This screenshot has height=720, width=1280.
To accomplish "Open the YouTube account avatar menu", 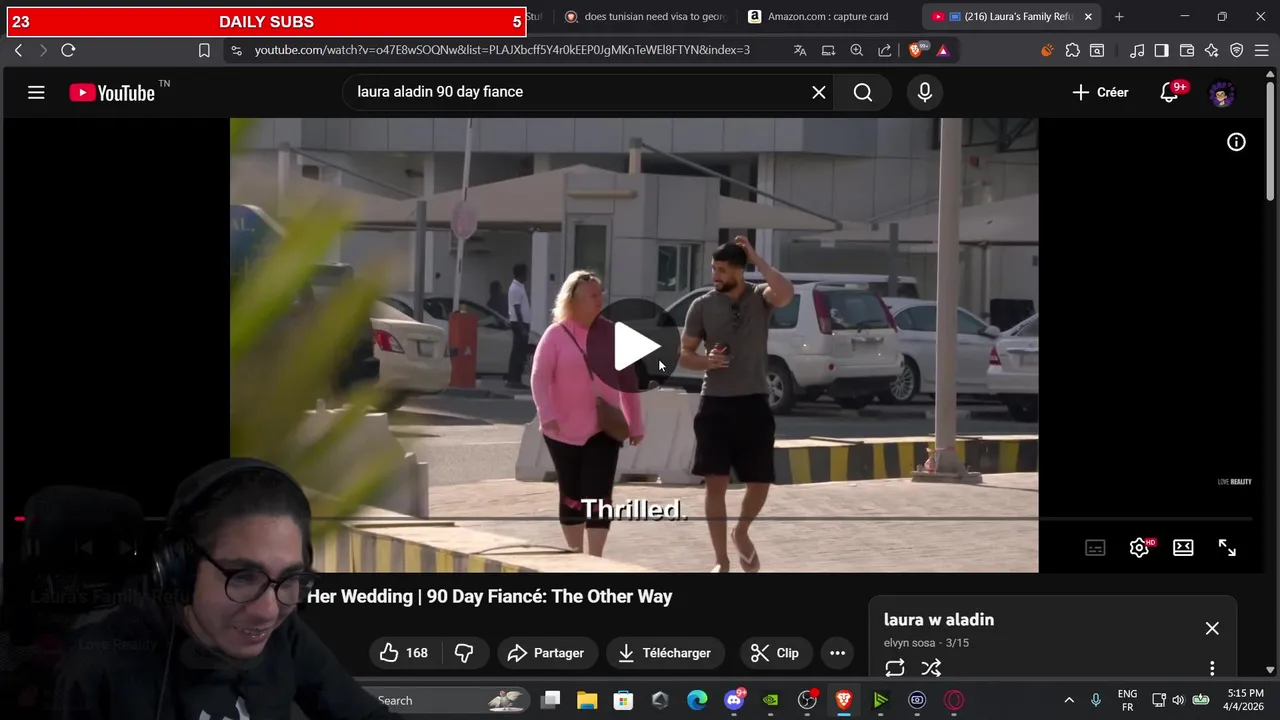I will [x=1222, y=93].
